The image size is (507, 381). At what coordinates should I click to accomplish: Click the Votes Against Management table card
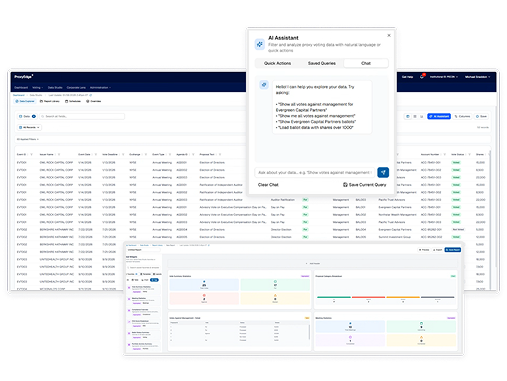[239, 331]
